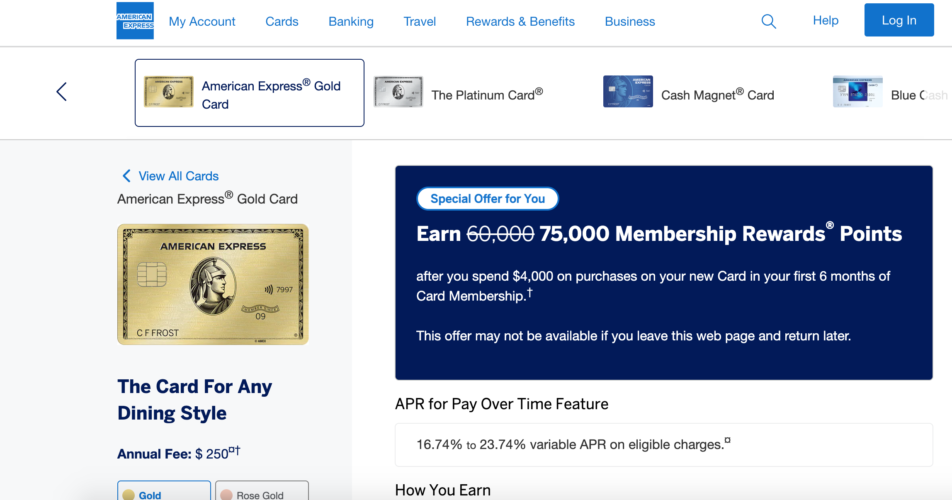Expand the Rewards & Benefits menu
Viewport: 952px width, 500px height.
(x=520, y=21)
